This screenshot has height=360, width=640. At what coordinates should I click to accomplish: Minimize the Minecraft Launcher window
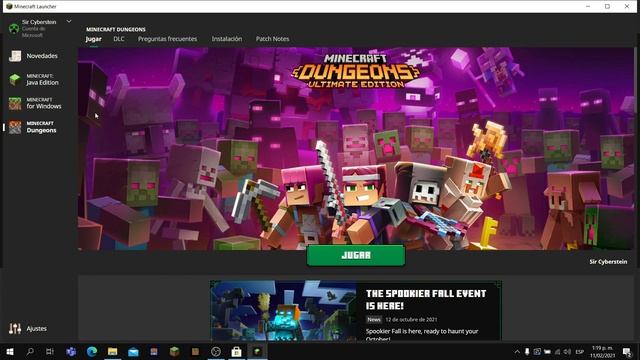point(588,7)
